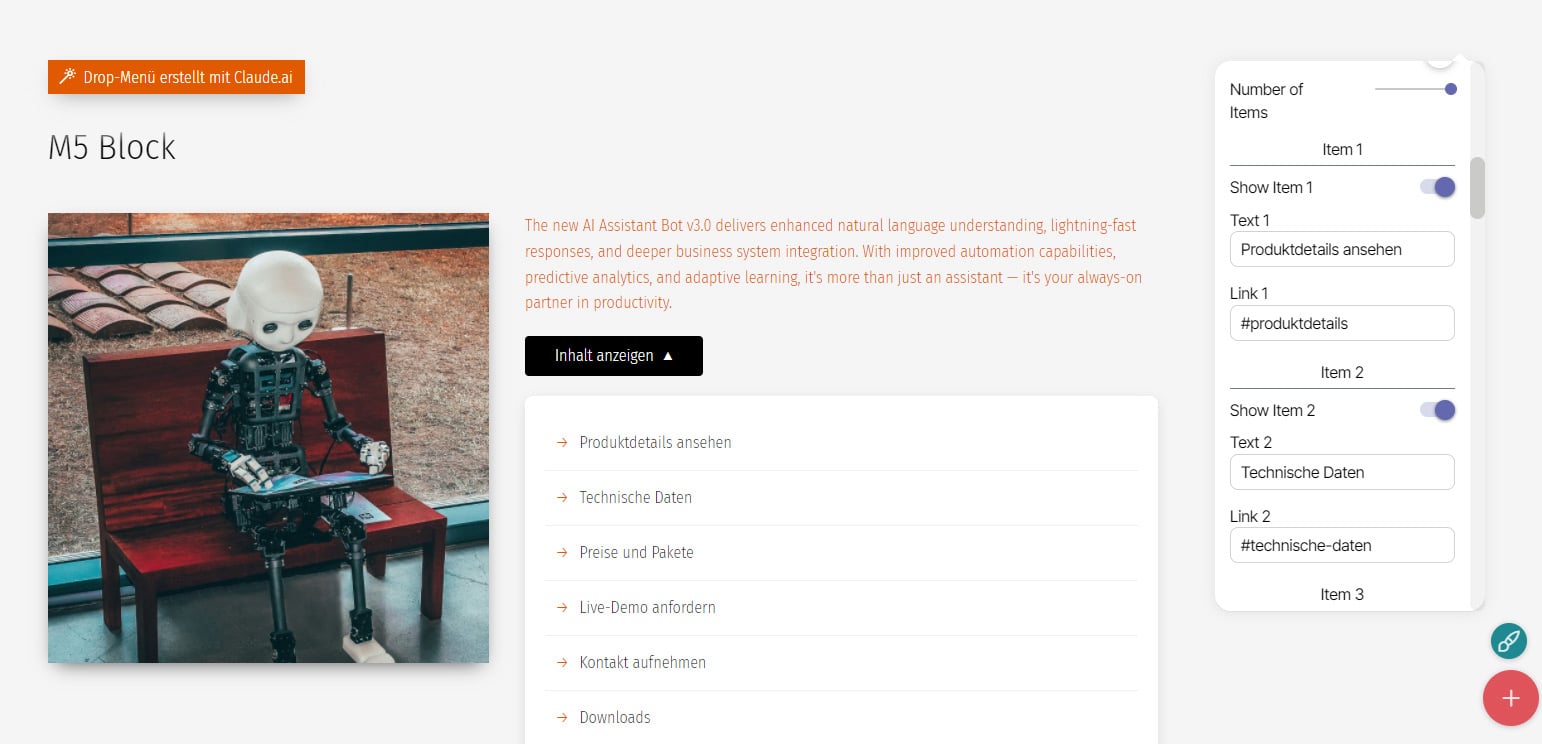1542x744 pixels.
Task: Click the red plus add-block button
Action: (x=1510, y=698)
